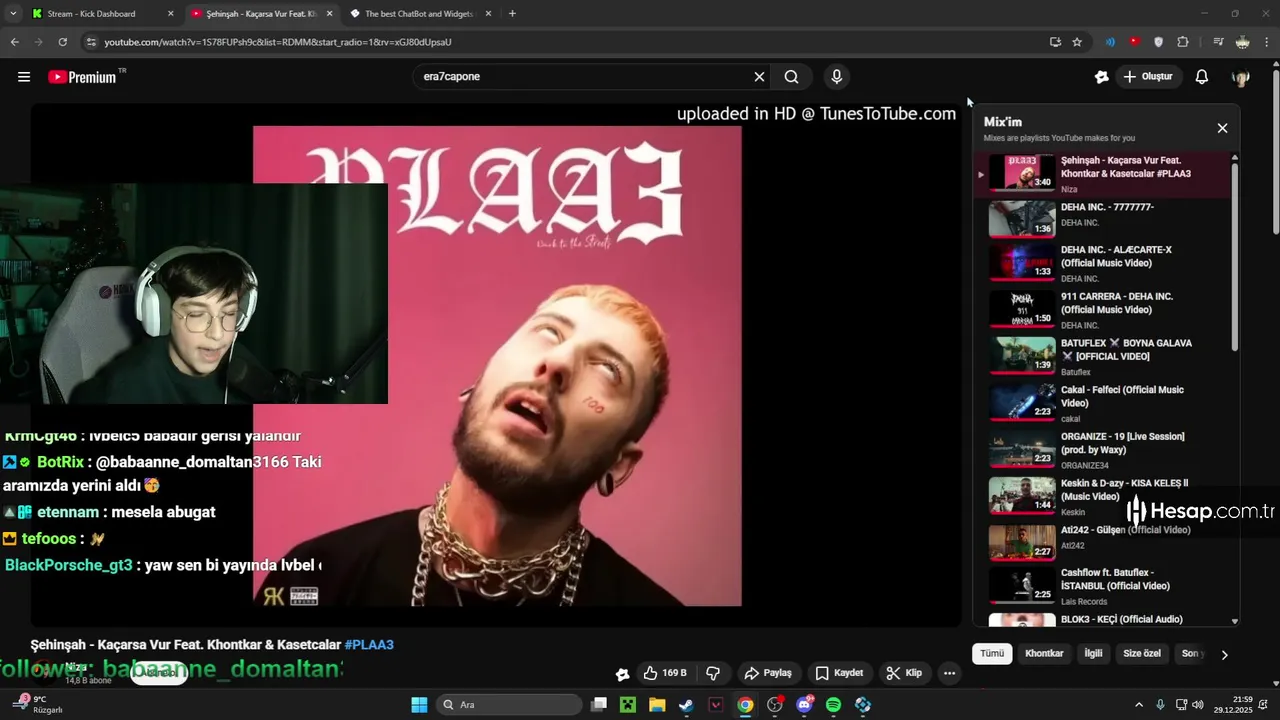
Task: Dislike the video
Action: point(713,673)
